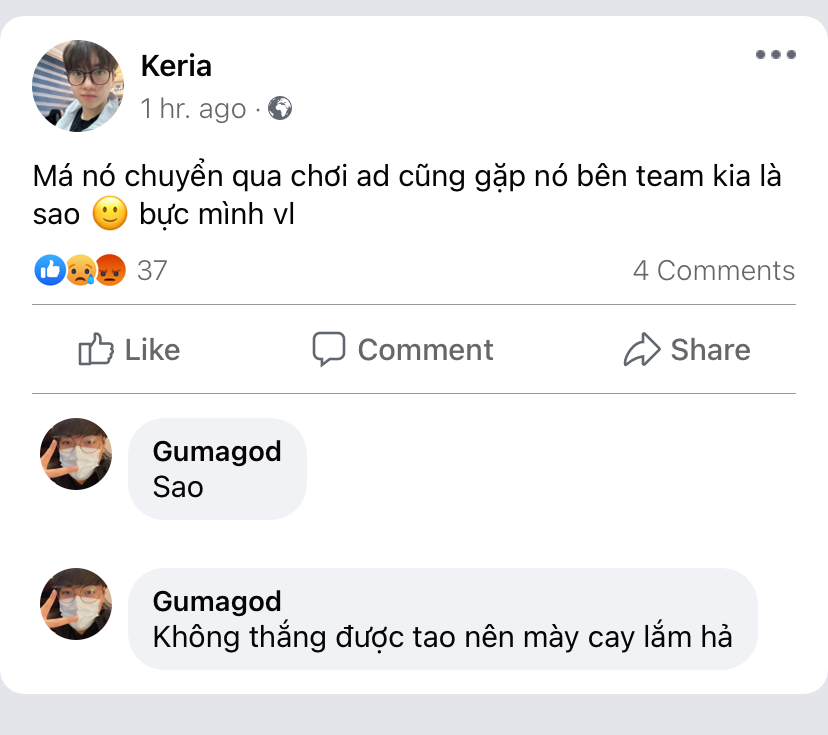Select the "Sao" comment text

click(x=178, y=487)
